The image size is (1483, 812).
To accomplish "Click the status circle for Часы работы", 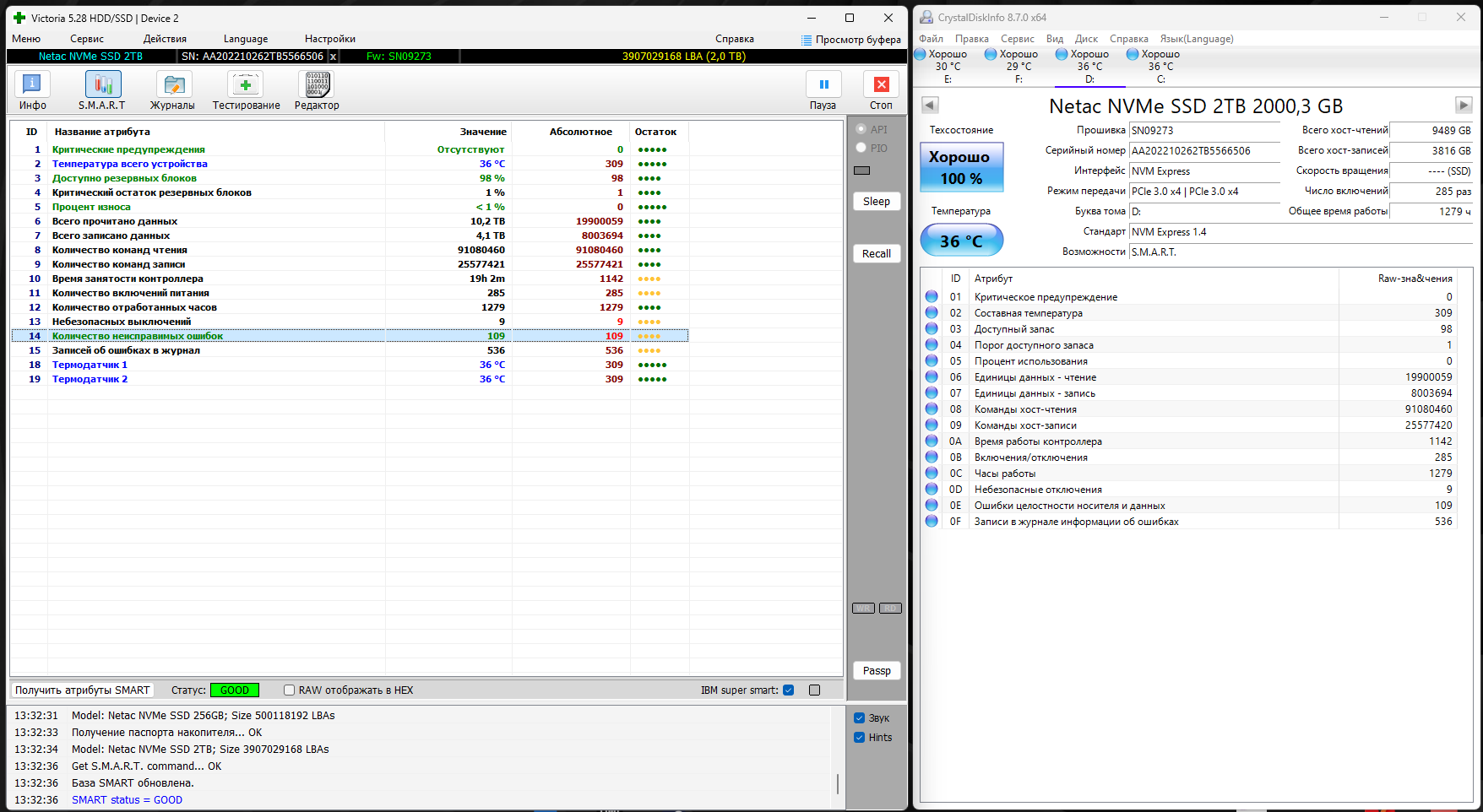I will (932, 474).
